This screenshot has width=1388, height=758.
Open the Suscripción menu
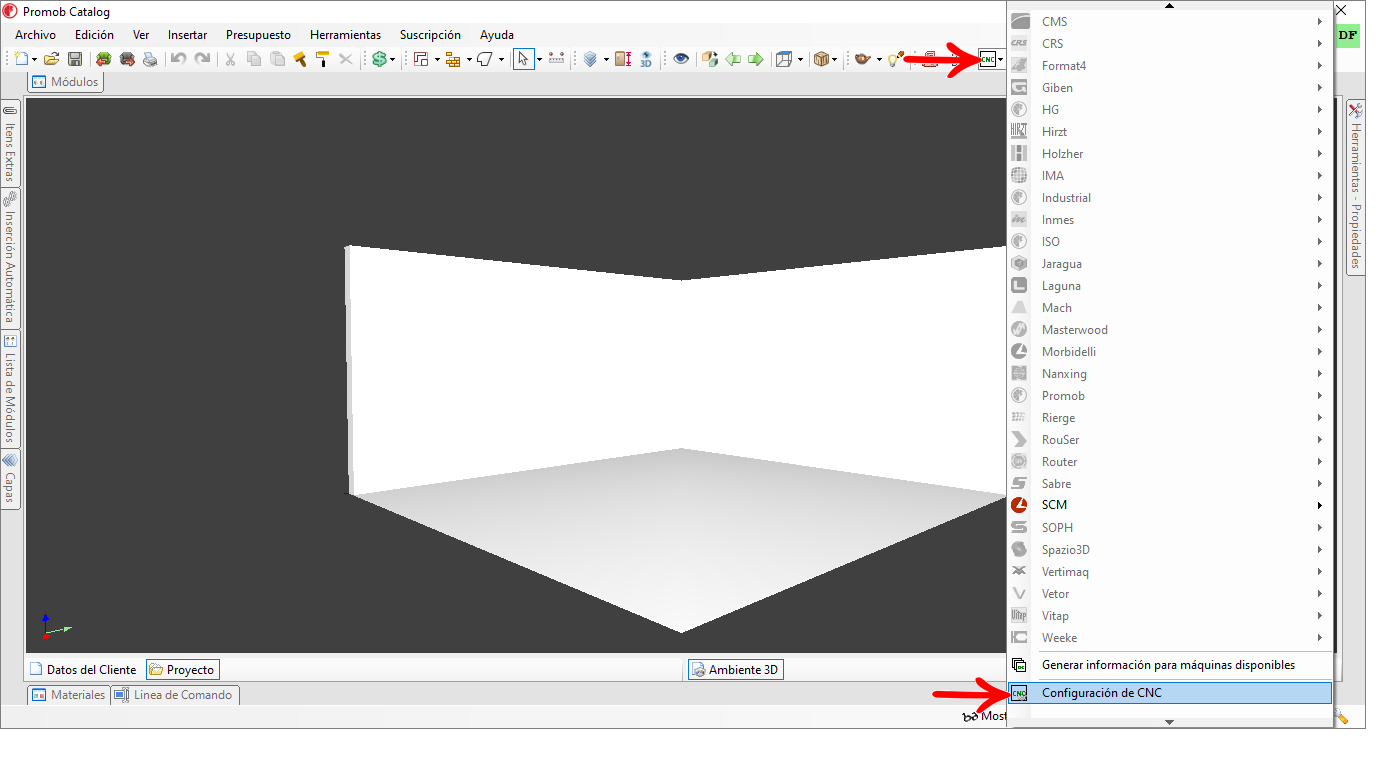point(430,34)
